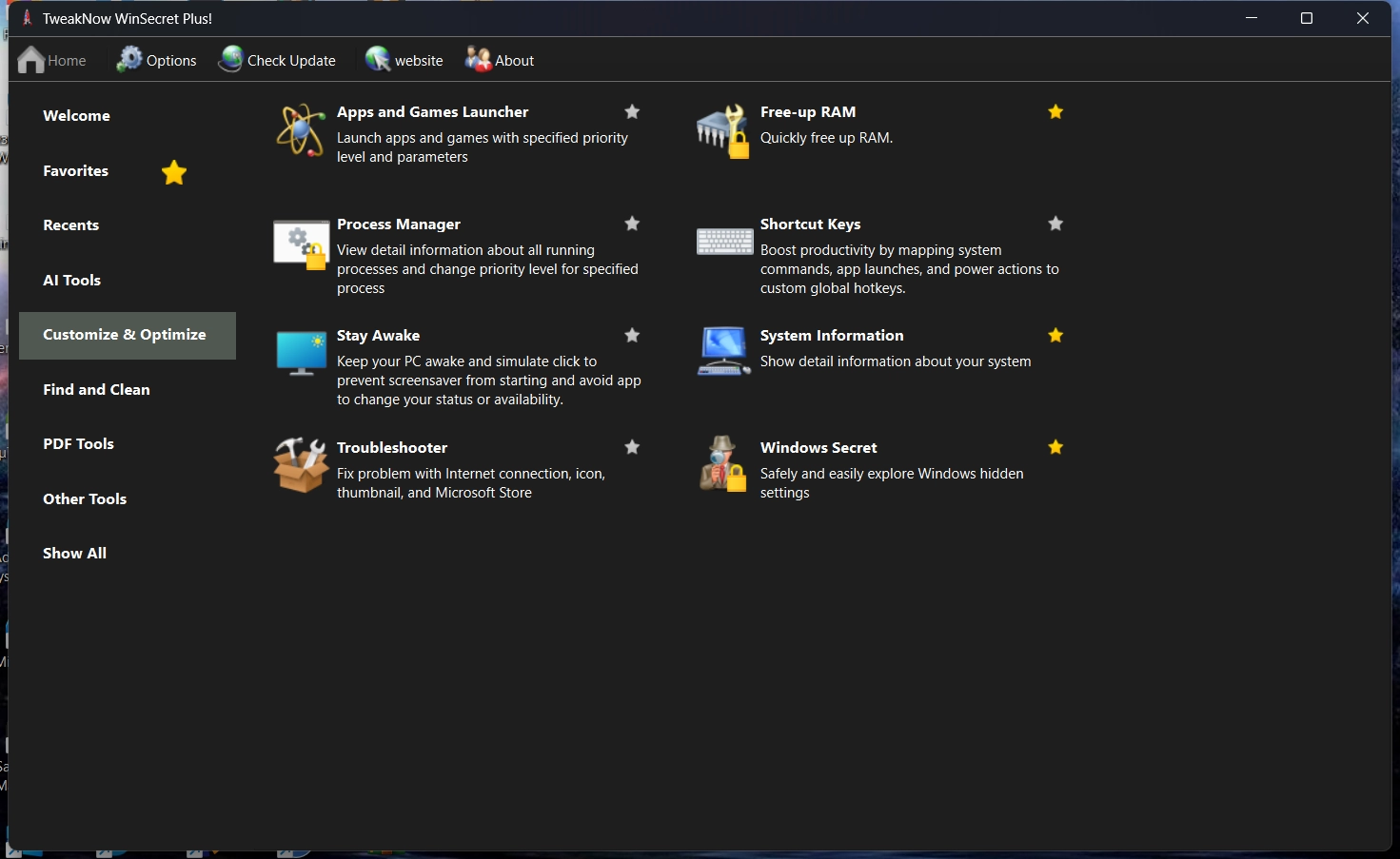Toggle the Windows Secret yellow favorite star

point(1055,447)
